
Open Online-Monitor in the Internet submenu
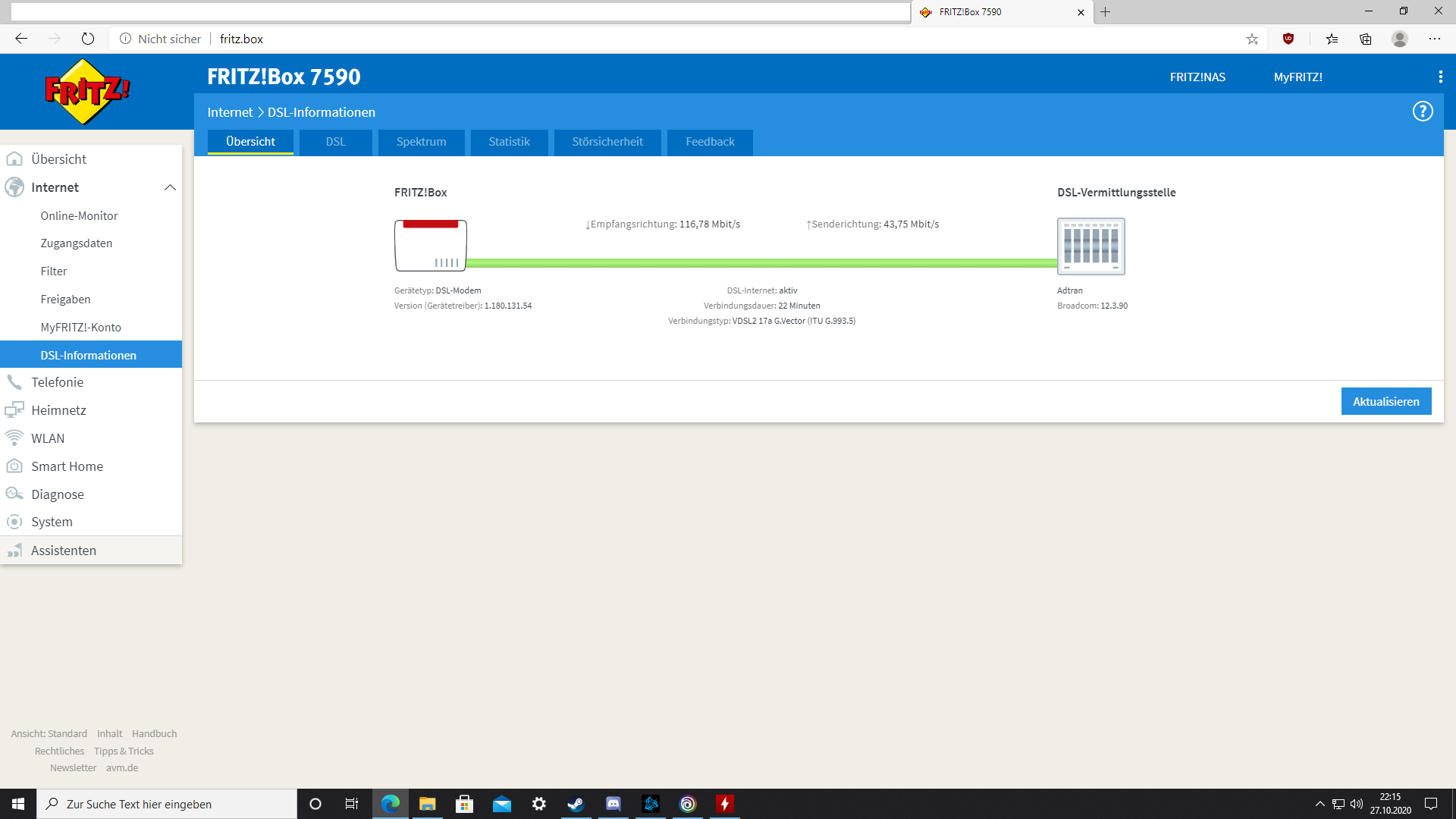tap(79, 216)
